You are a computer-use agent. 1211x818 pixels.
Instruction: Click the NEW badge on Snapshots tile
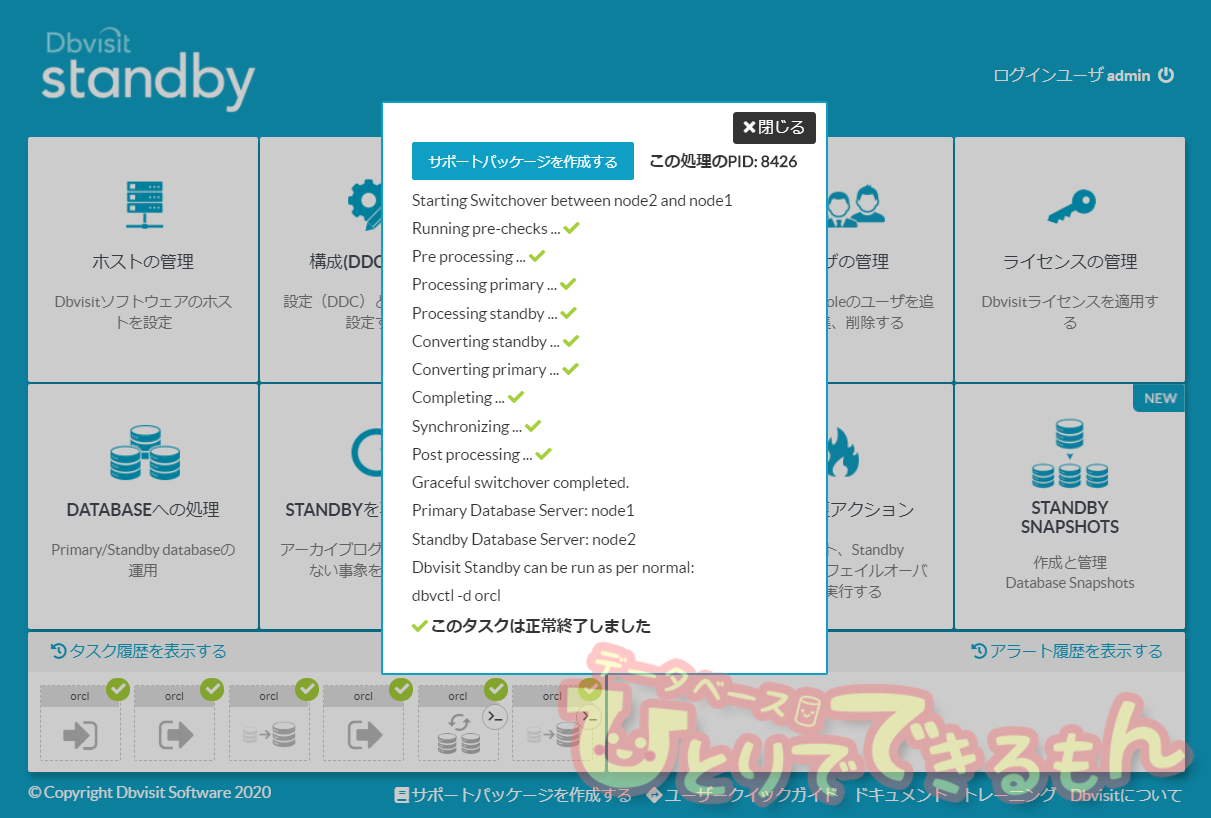coord(1159,398)
